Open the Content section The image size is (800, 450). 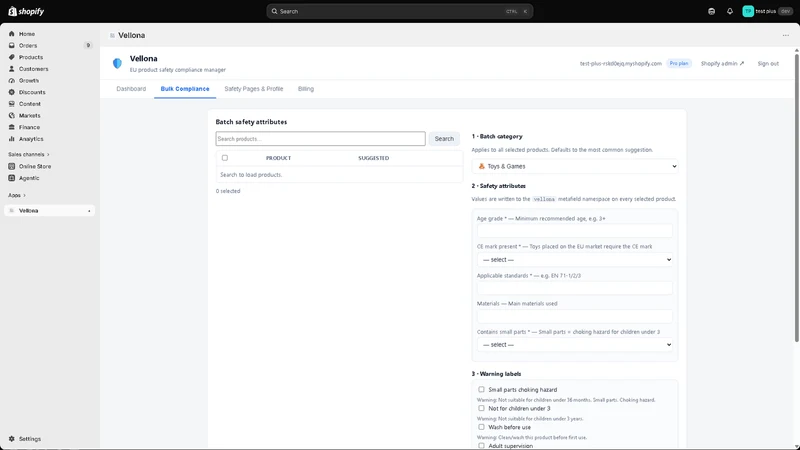(30, 104)
